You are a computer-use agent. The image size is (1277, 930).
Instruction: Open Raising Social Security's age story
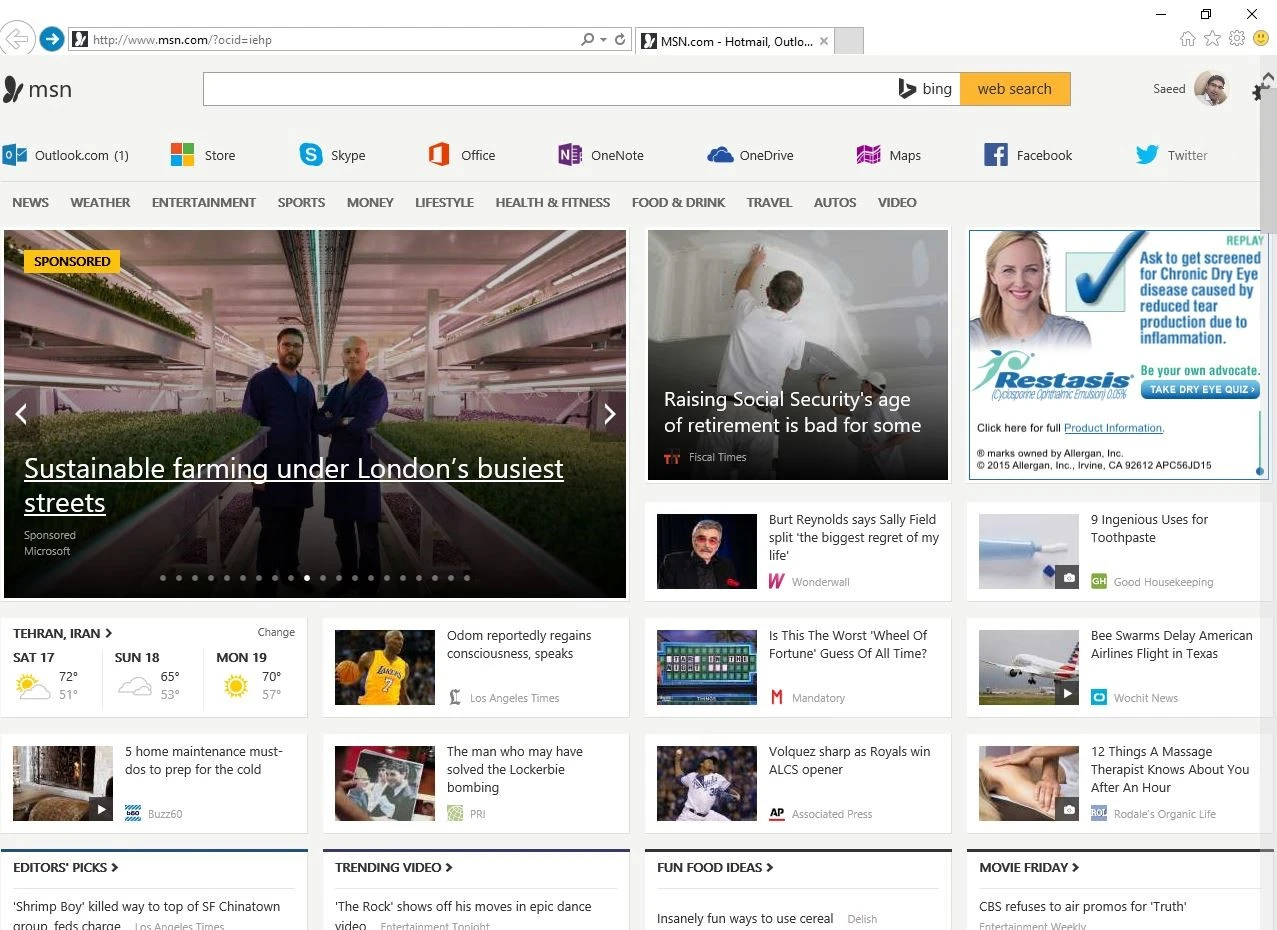[x=792, y=412]
